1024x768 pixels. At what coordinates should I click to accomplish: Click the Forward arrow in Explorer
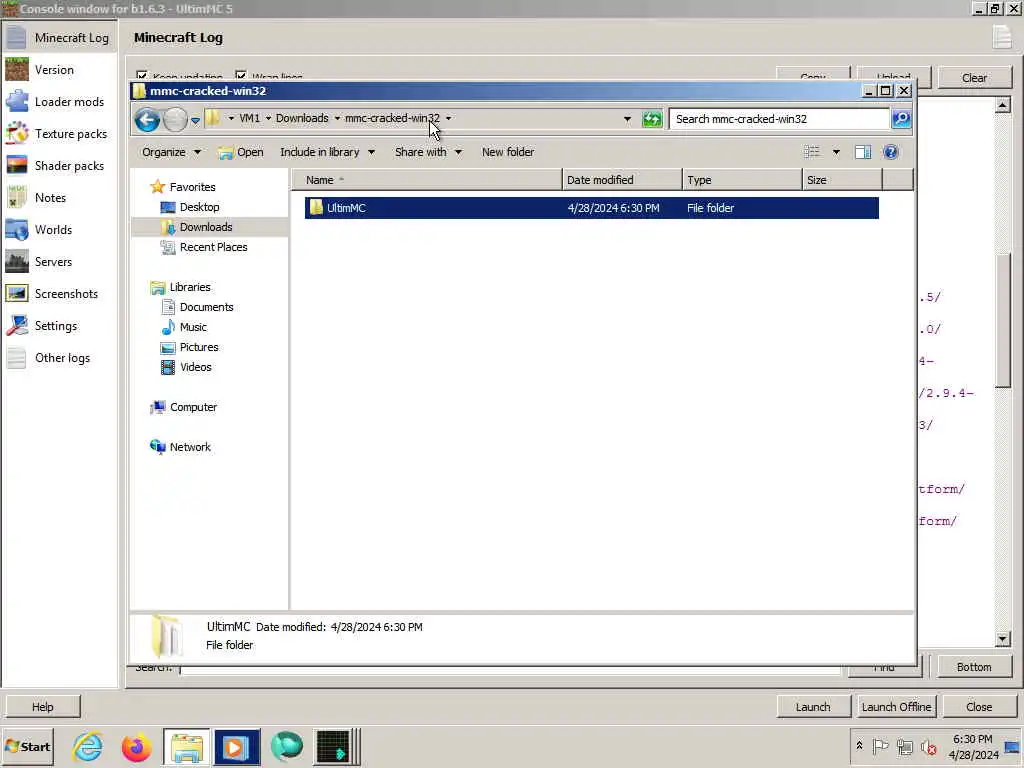(x=175, y=120)
